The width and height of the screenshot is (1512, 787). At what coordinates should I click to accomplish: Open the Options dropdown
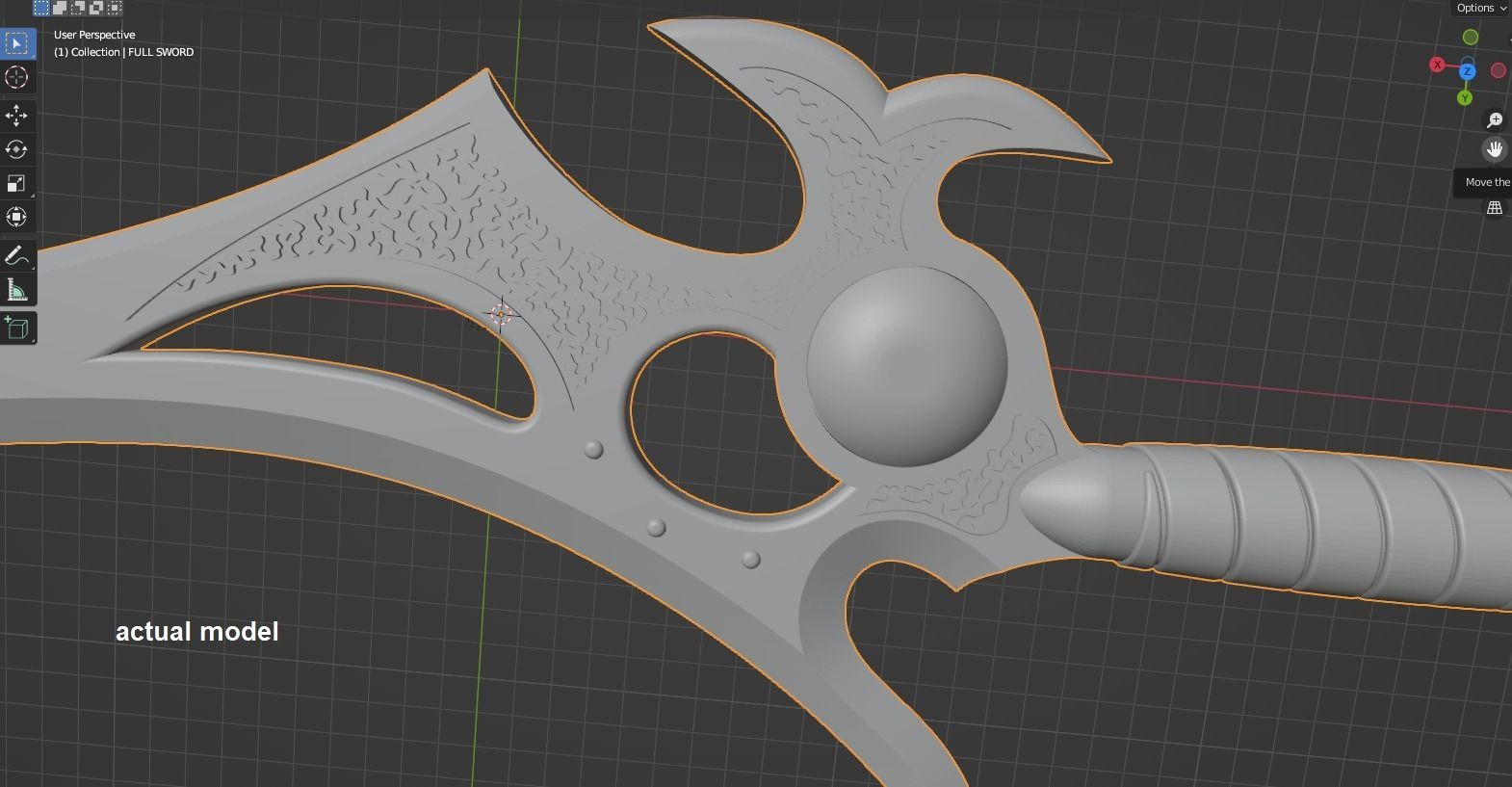1481,8
